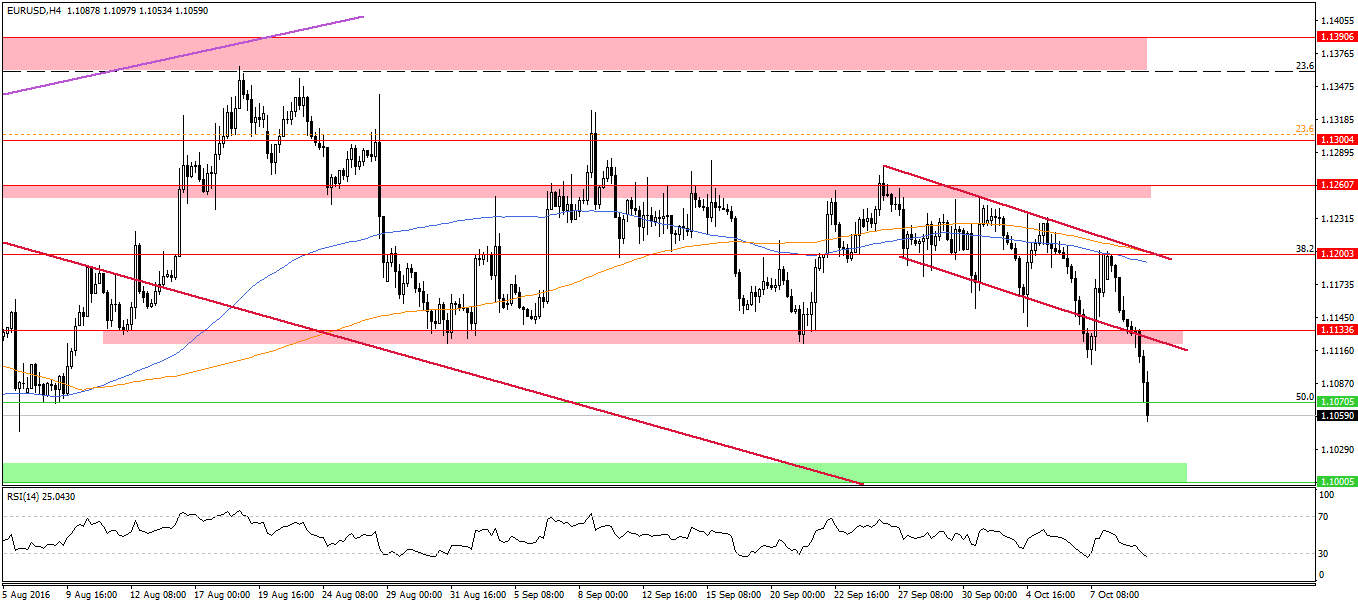The width and height of the screenshot is (1358, 606).
Task: Click the orange 23.6 Fibonacci label
Action: (x=1304, y=129)
